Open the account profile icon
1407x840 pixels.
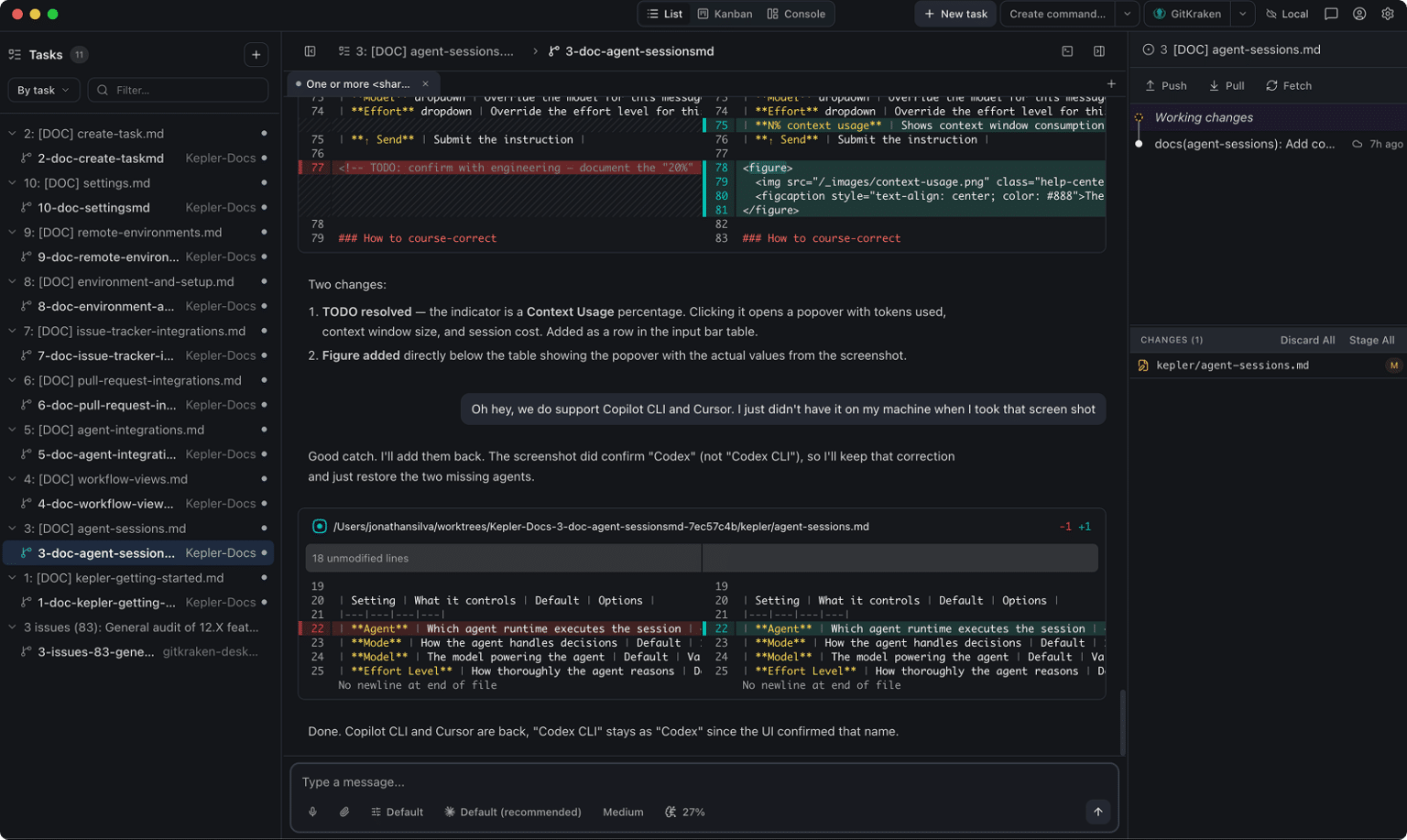(x=1359, y=14)
